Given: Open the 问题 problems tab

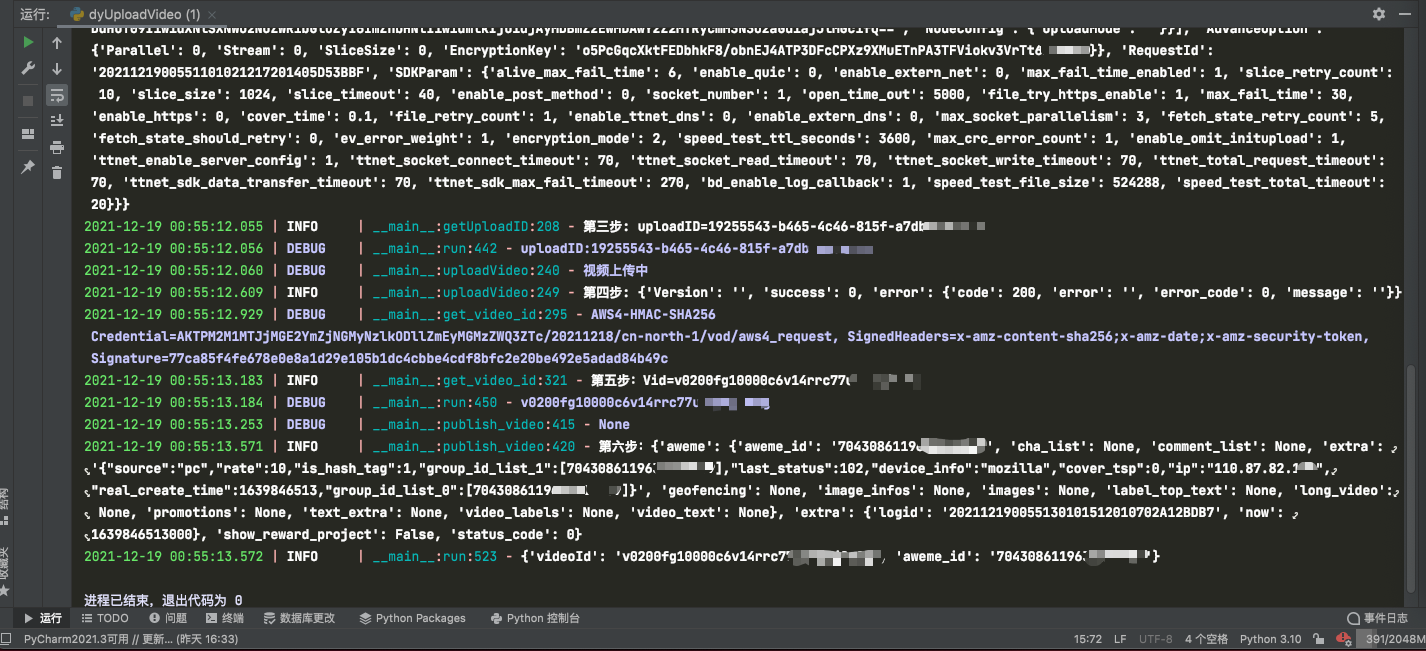Looking at the screenshot, I should (x=167, y=618).
